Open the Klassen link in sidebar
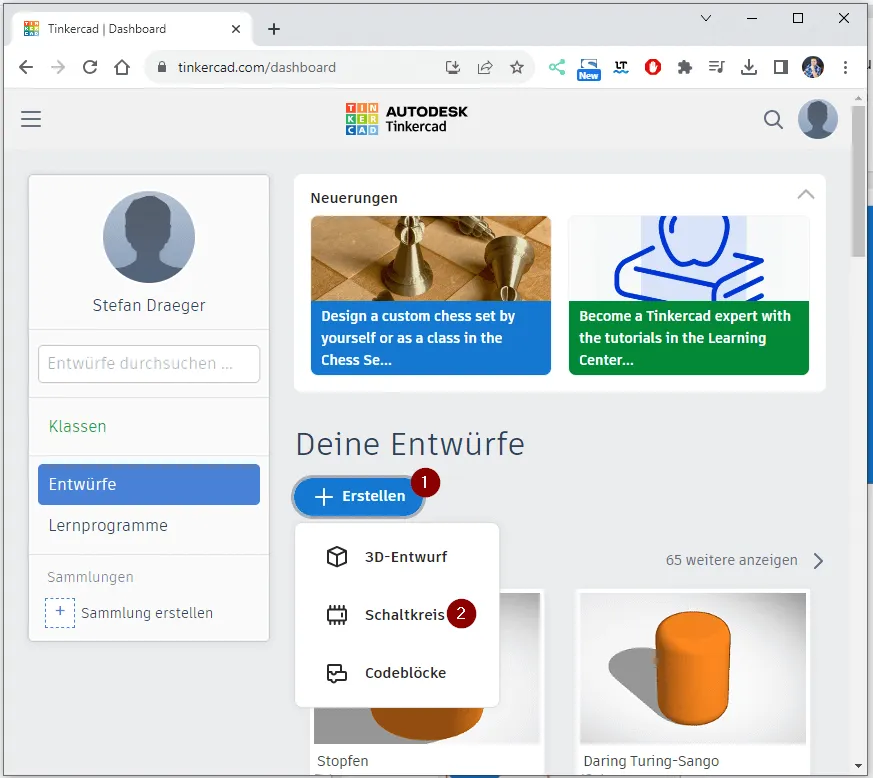This screenshot has width=873, height=778. tap(77, 426)
